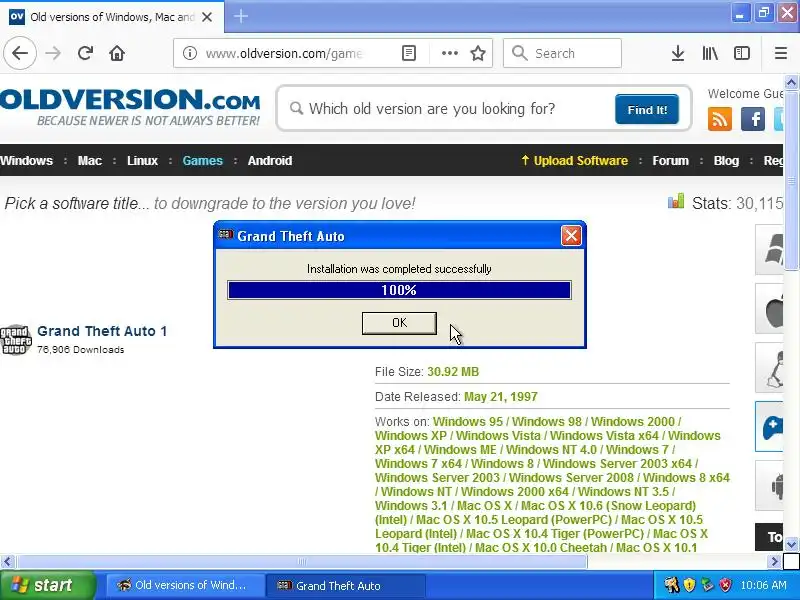
Task: Open page actions three-dot menu
Action: coord(449,53)
